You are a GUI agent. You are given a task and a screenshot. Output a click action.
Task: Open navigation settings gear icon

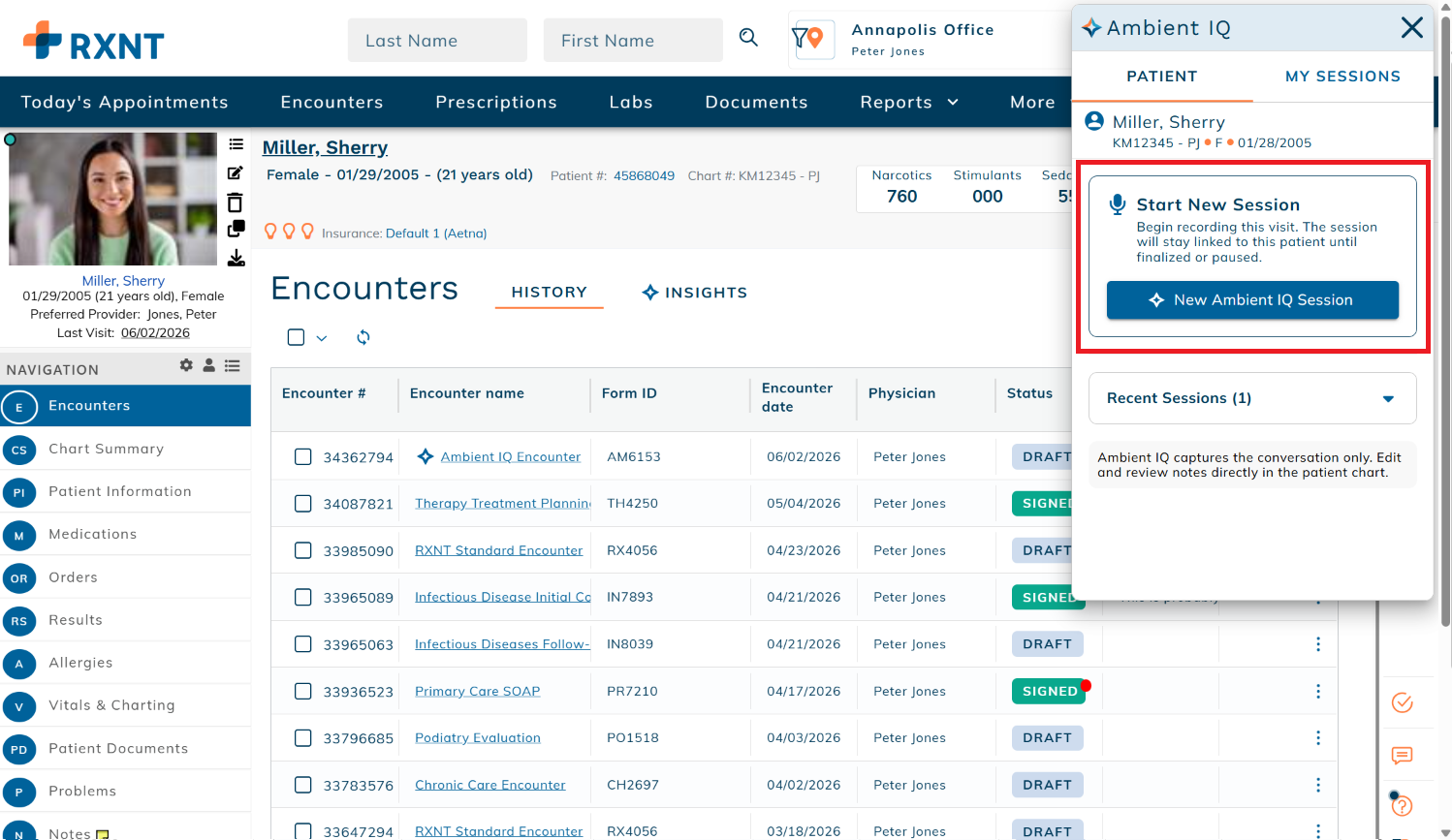point(186,365)
